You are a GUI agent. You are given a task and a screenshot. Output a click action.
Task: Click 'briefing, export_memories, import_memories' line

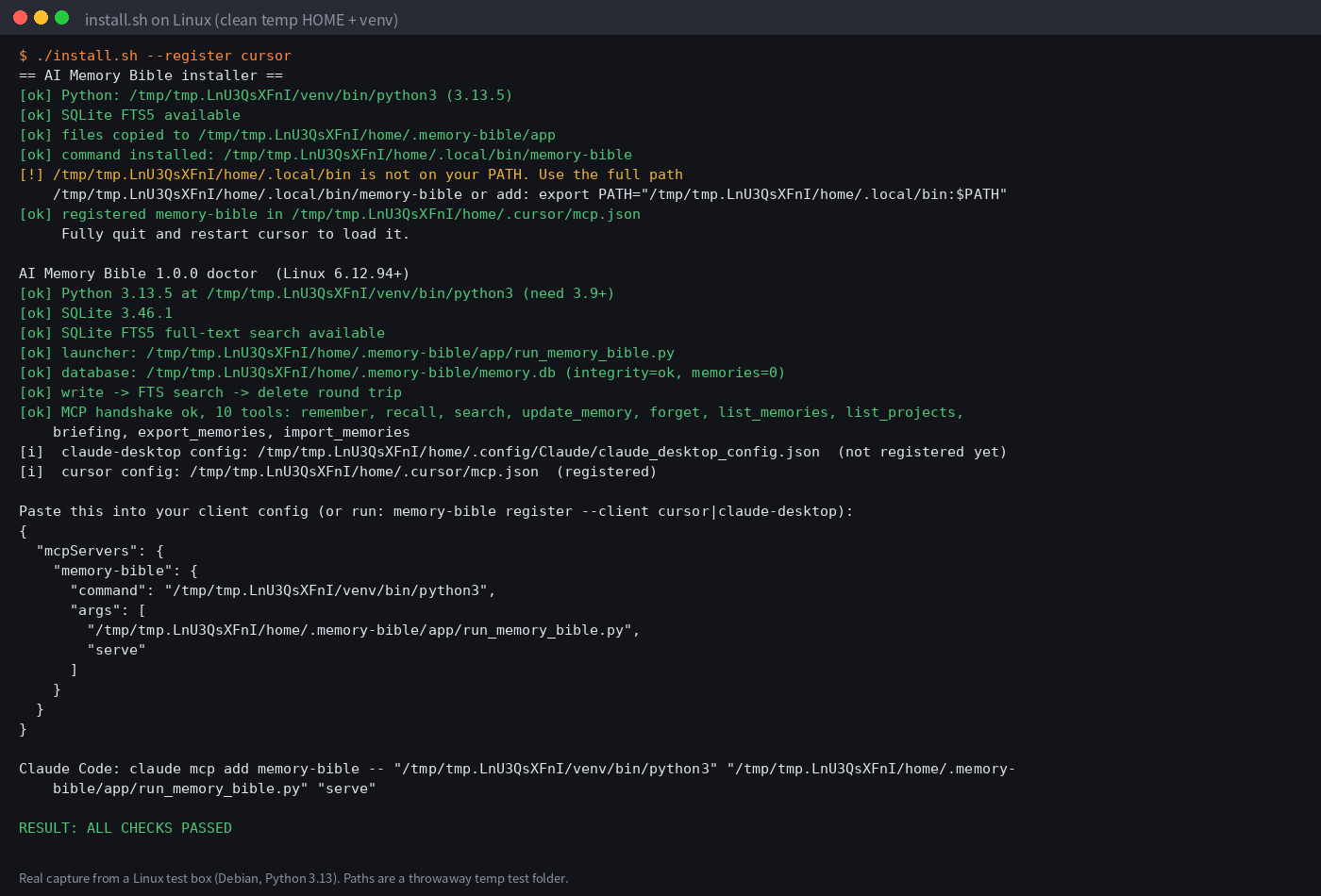click(x=231, y=432)
